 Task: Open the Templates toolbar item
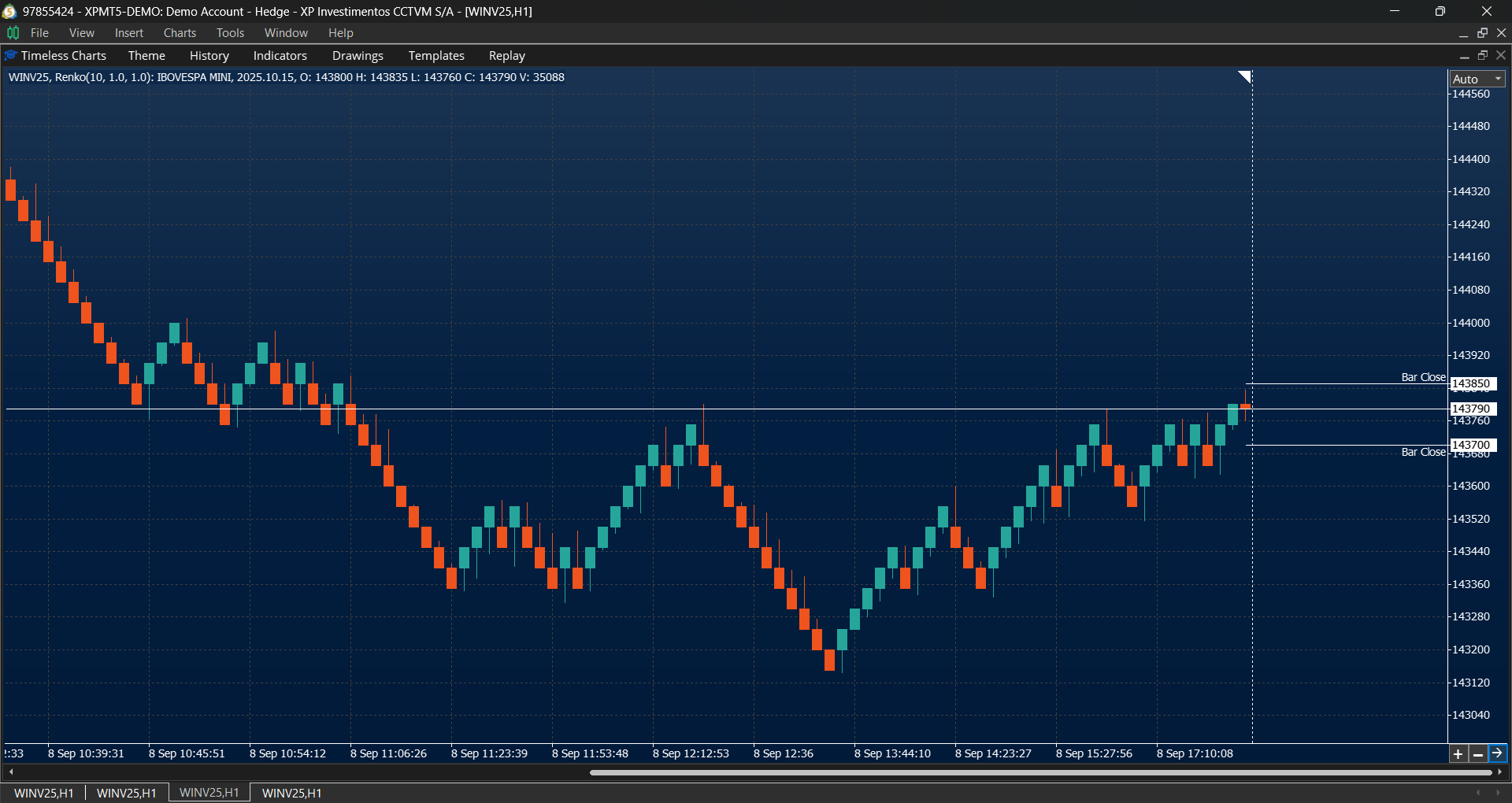click(436, 55)
